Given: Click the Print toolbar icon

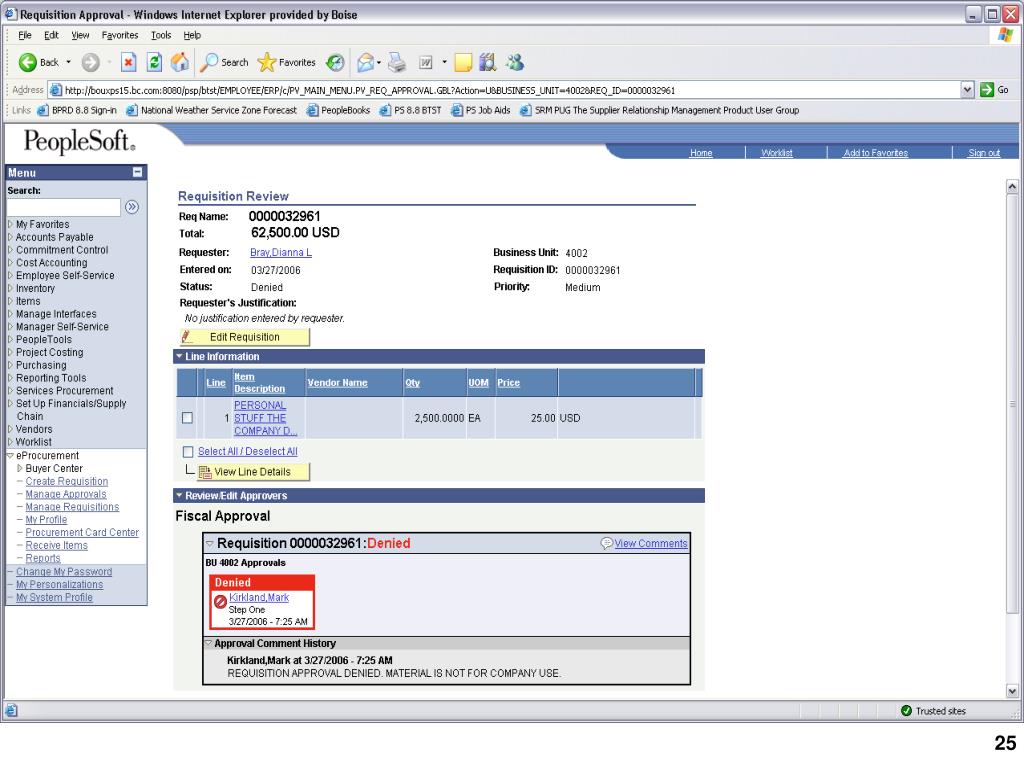Looking at the screenshot, I should point(396,63).
